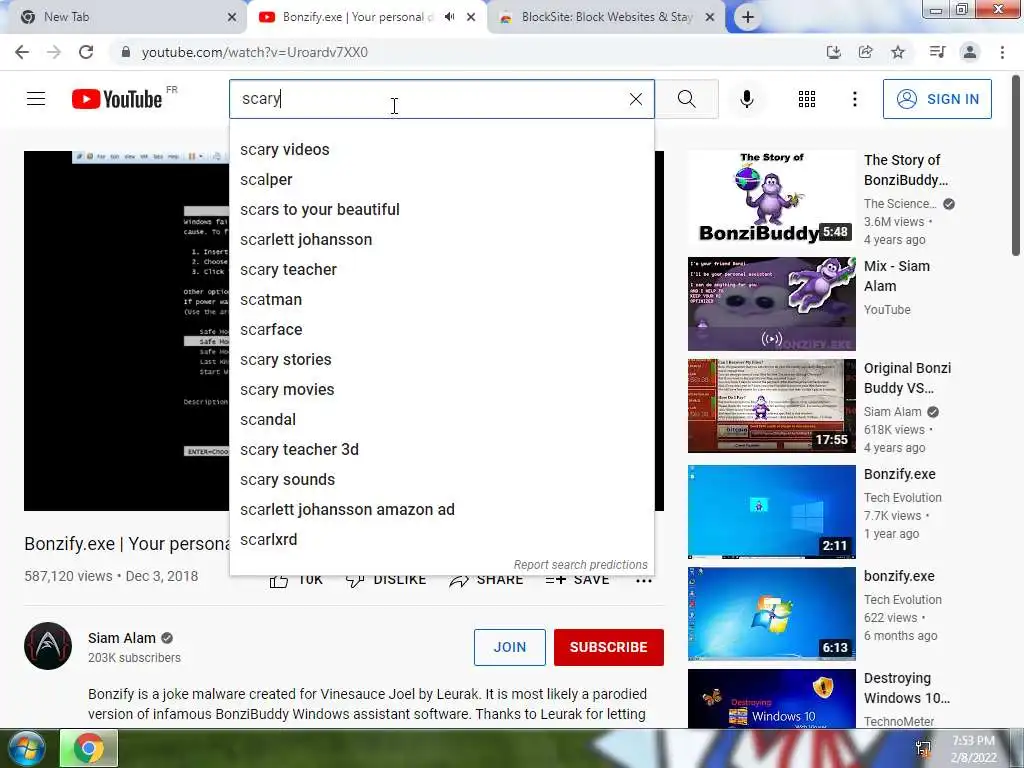Choose the 'scarlett johansson' suggestion
Viewport: 1024px width, 768px height.
click(441, 240)
